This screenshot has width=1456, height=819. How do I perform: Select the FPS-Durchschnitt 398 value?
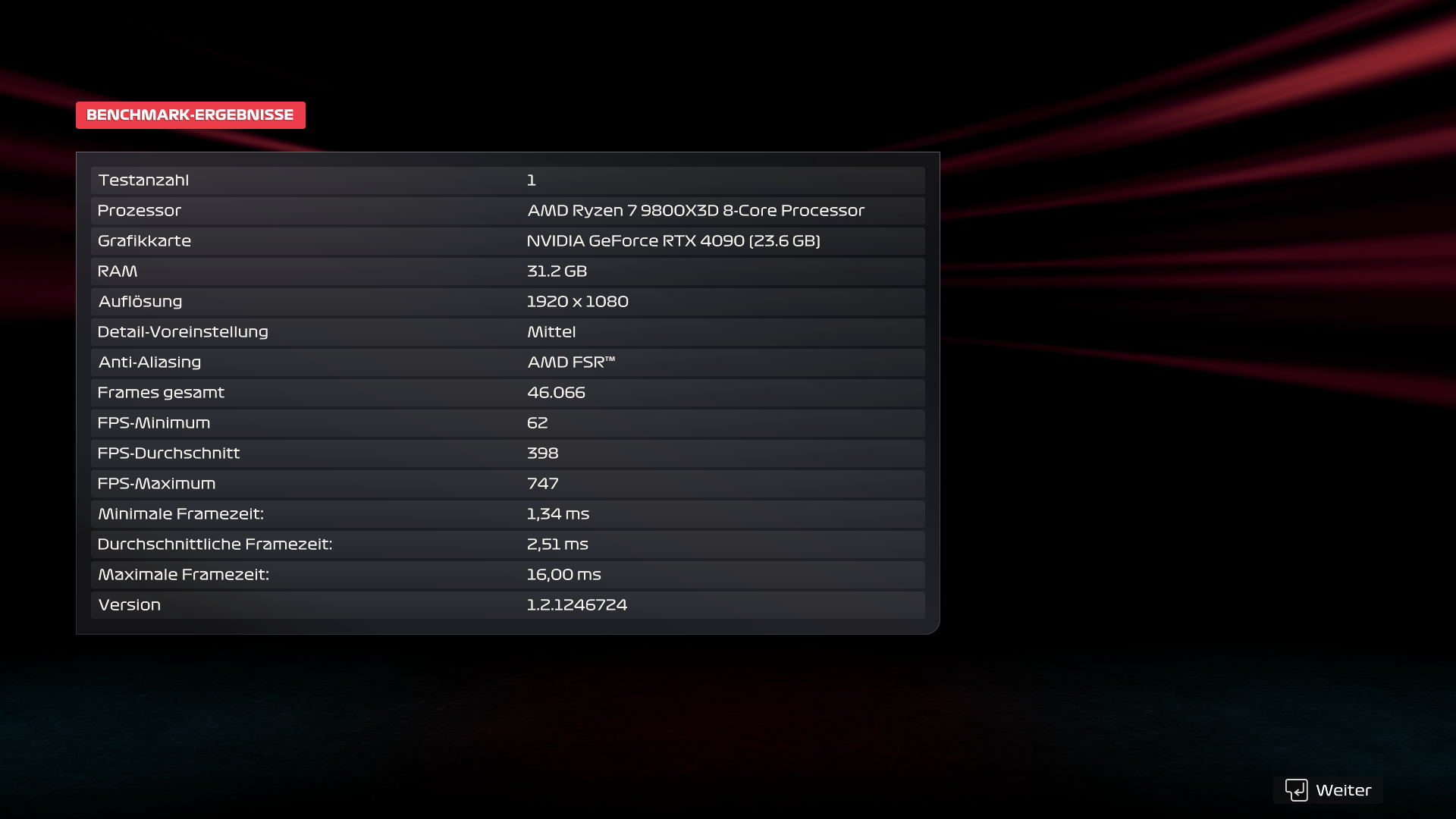coord(542,453)
